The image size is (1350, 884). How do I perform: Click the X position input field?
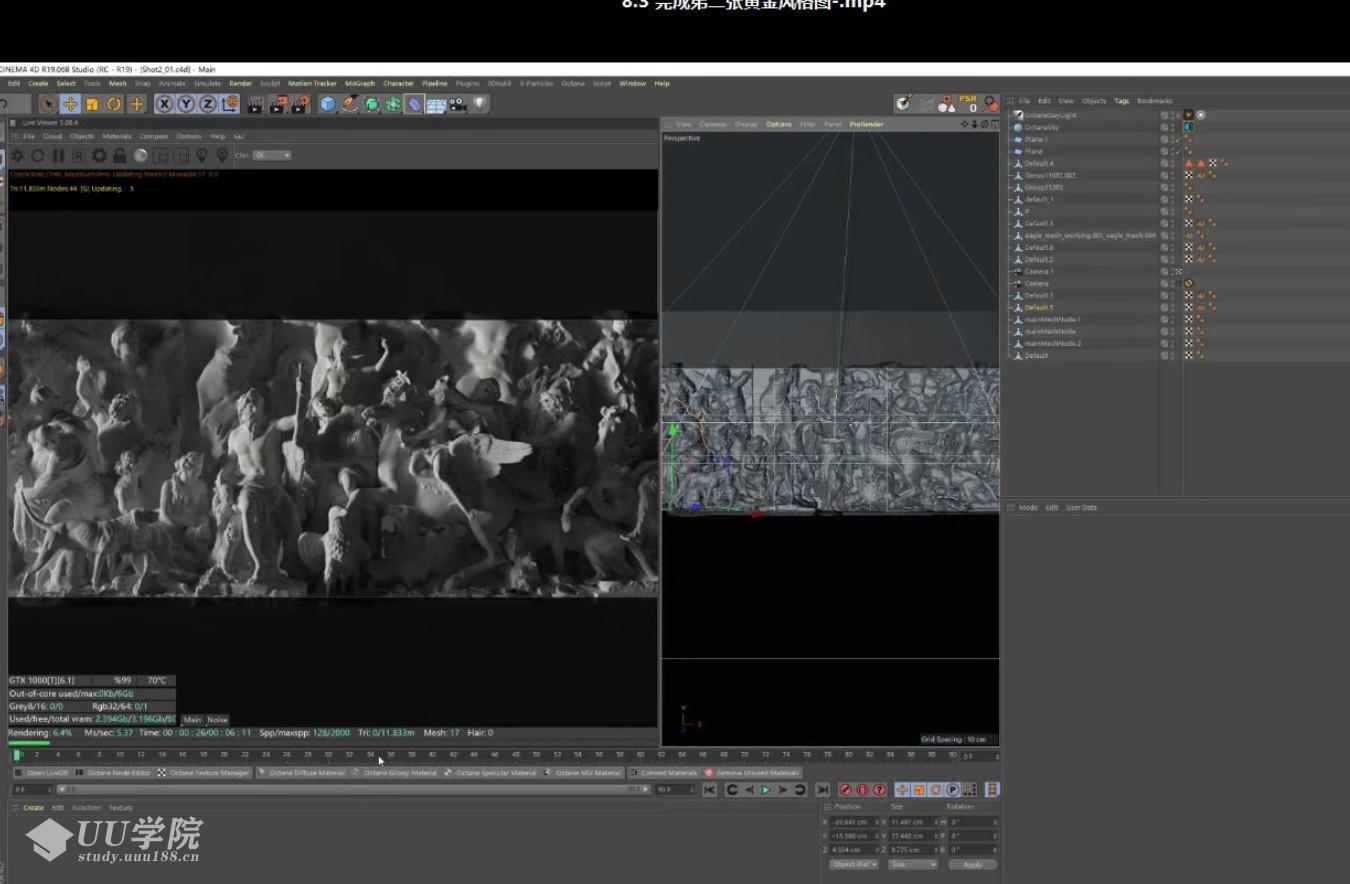(x=854, y=822)
